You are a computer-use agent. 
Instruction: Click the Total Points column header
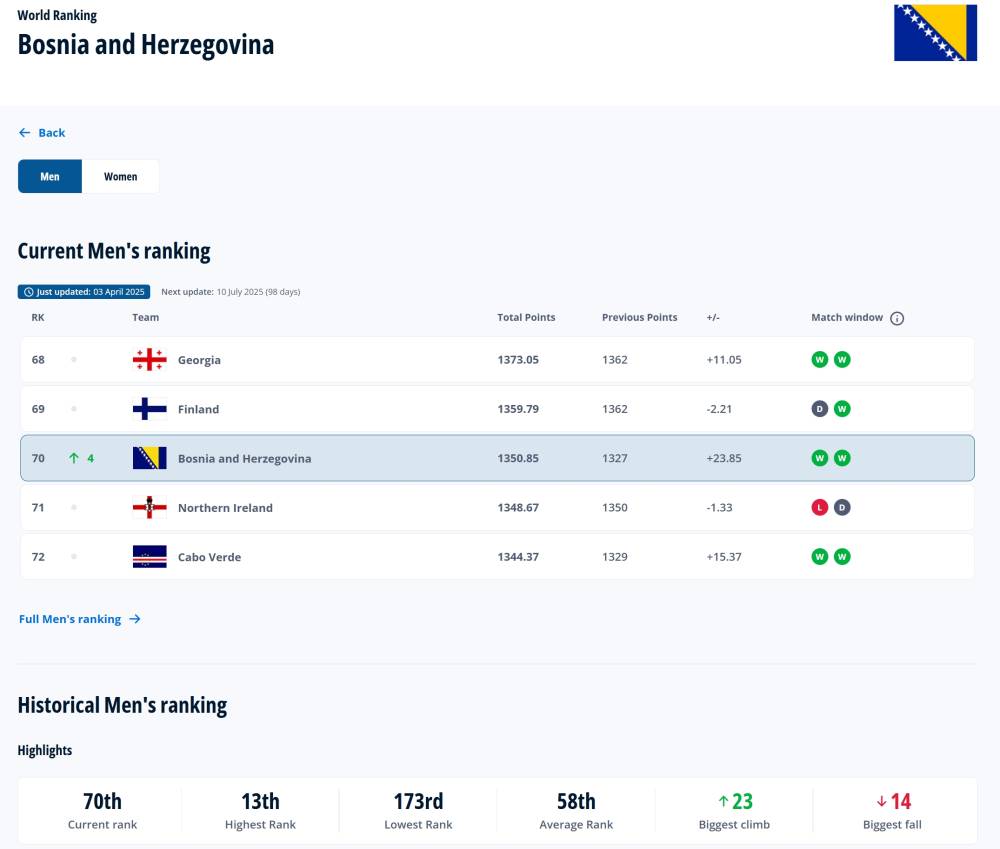526,318
